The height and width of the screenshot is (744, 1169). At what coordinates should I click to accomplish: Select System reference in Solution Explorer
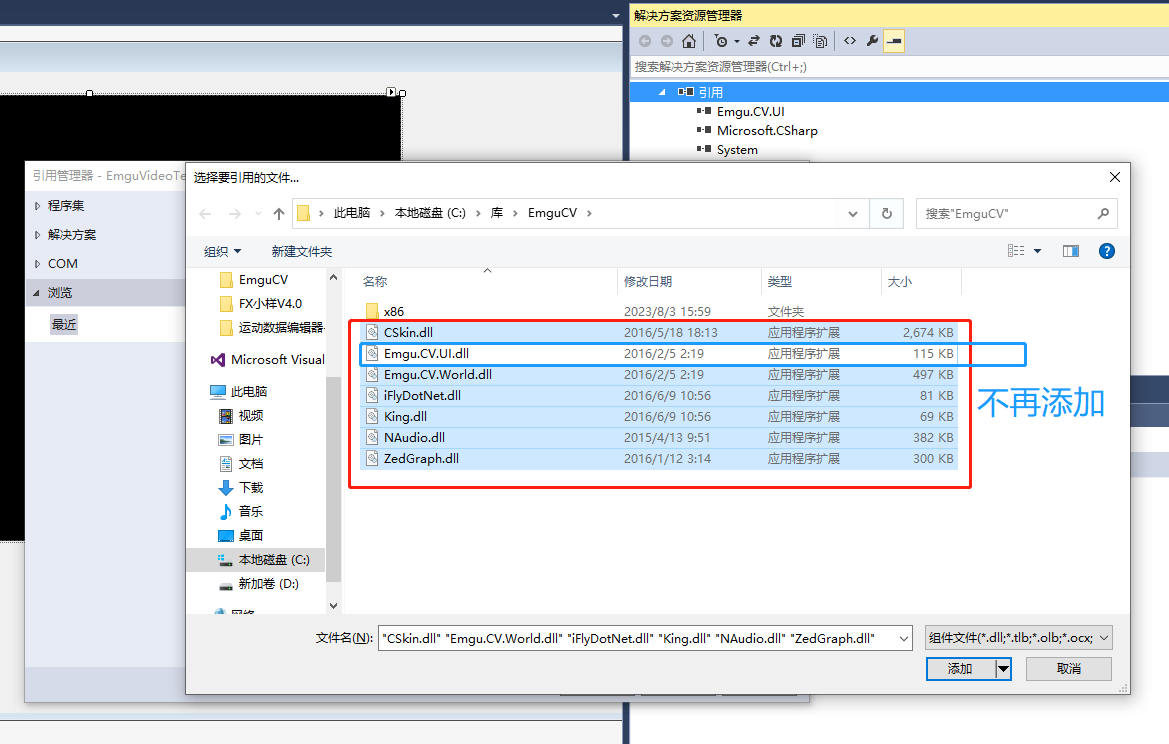click(737, 150)
